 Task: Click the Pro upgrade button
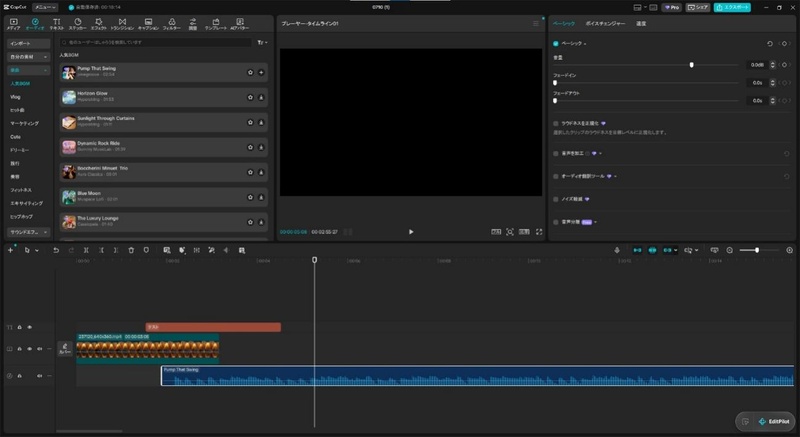[672, 8]
